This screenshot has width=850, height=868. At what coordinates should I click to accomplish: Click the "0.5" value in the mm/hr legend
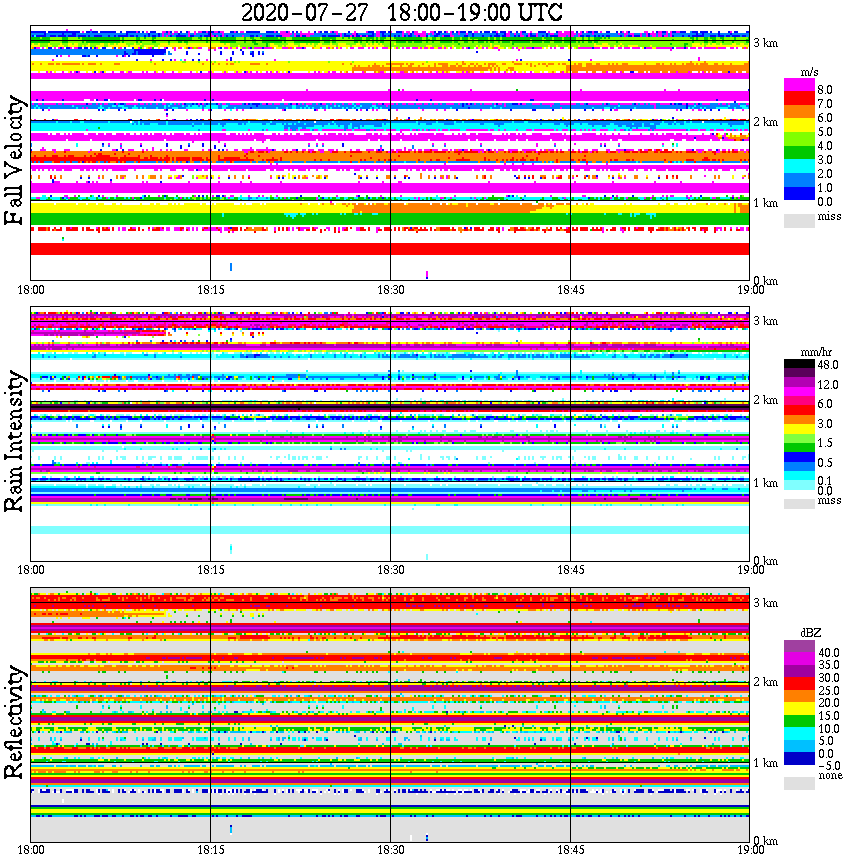click(x=825, y=462)
